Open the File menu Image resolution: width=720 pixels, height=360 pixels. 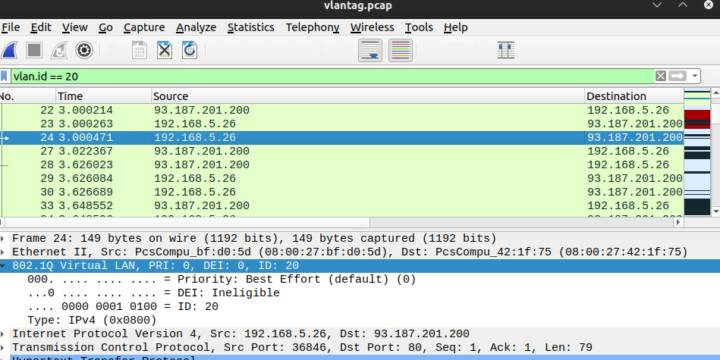10,28
